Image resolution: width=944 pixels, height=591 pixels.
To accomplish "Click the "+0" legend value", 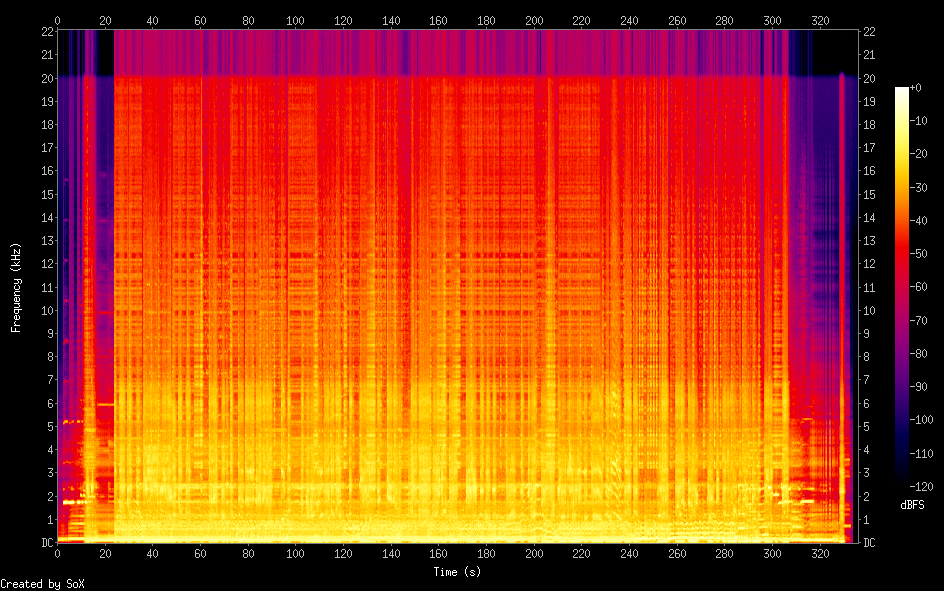I will (915, 88).
